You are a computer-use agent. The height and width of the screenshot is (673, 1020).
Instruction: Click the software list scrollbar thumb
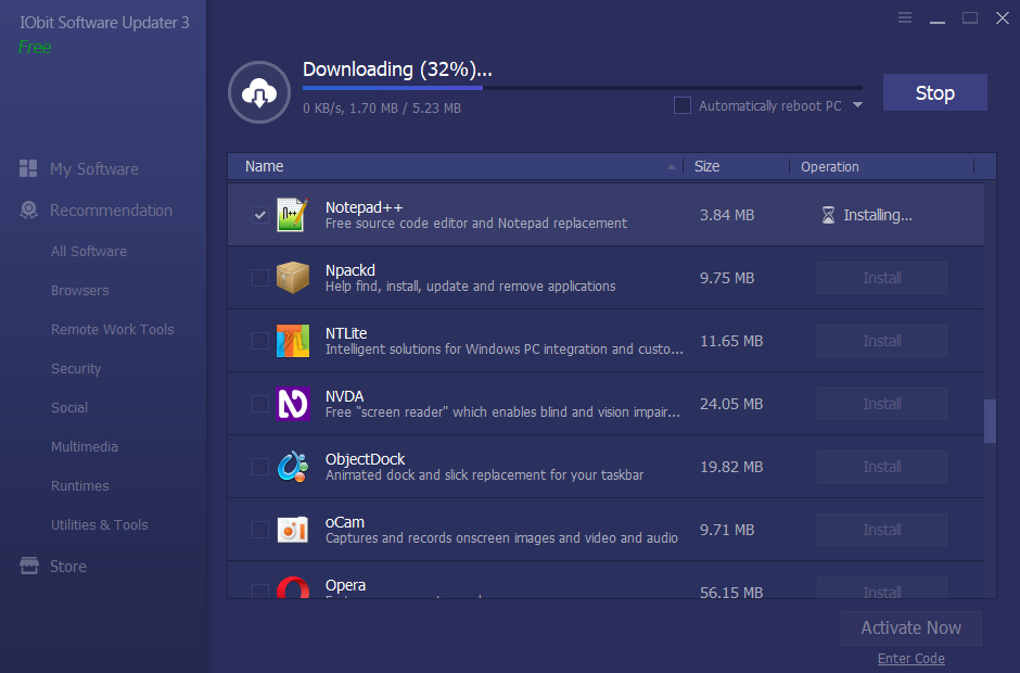coord(990,421)
